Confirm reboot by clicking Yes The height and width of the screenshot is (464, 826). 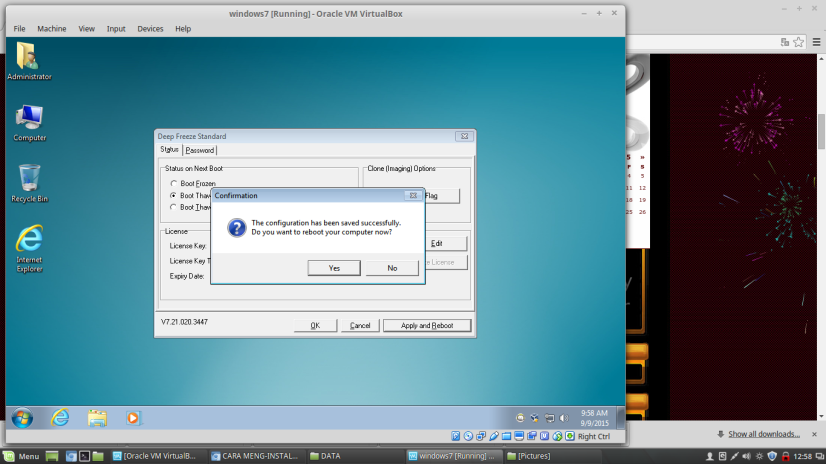(x=334, y=268)
